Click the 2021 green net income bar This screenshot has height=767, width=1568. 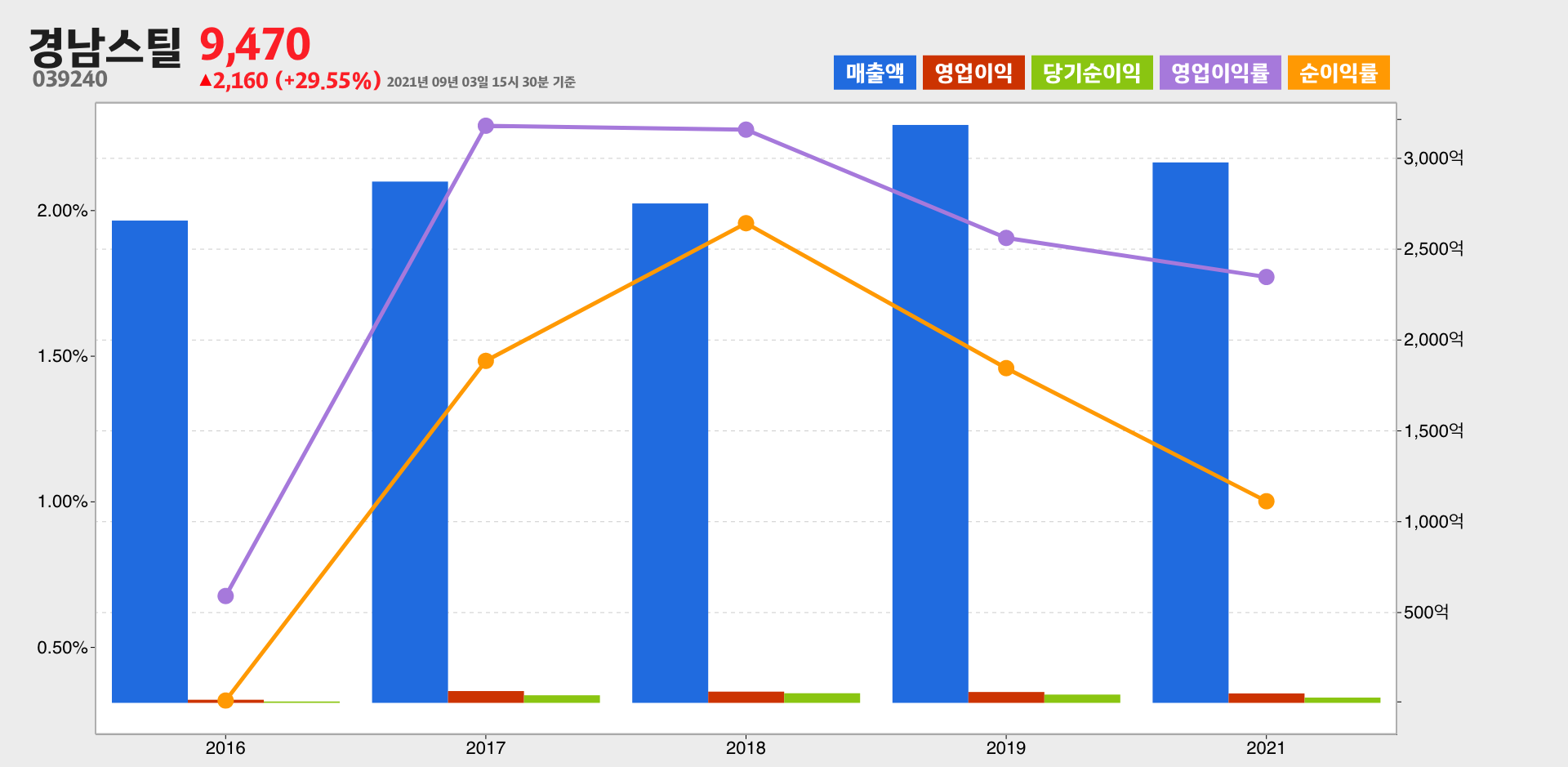point(1342,700)
